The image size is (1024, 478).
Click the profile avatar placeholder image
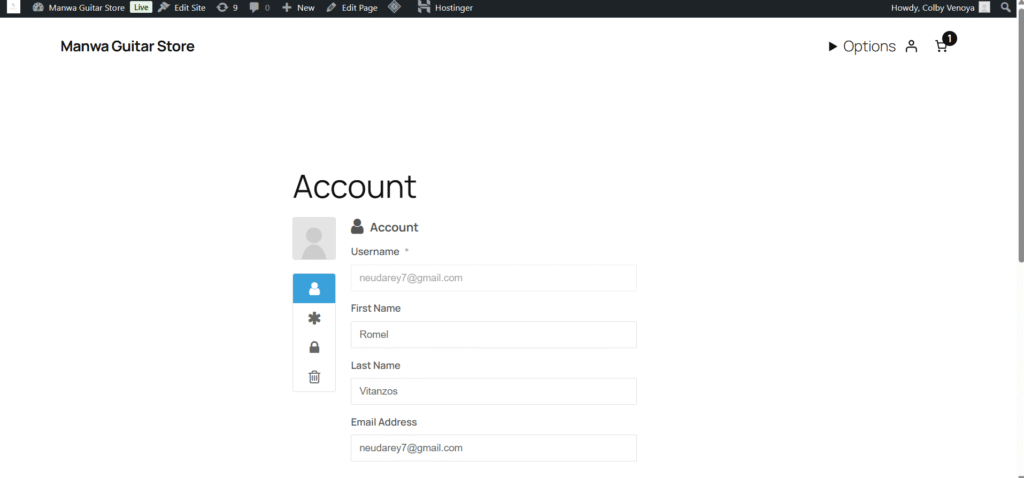pyautogui.click(x=314, y=238)
